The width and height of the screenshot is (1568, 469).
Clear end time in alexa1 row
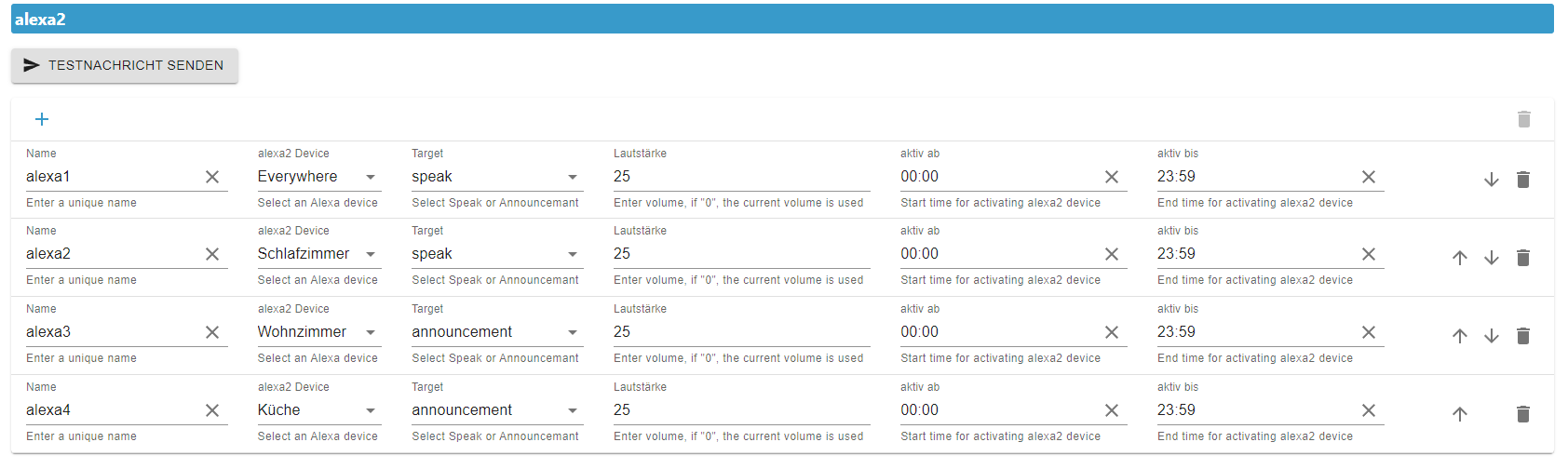point(1369,177)
